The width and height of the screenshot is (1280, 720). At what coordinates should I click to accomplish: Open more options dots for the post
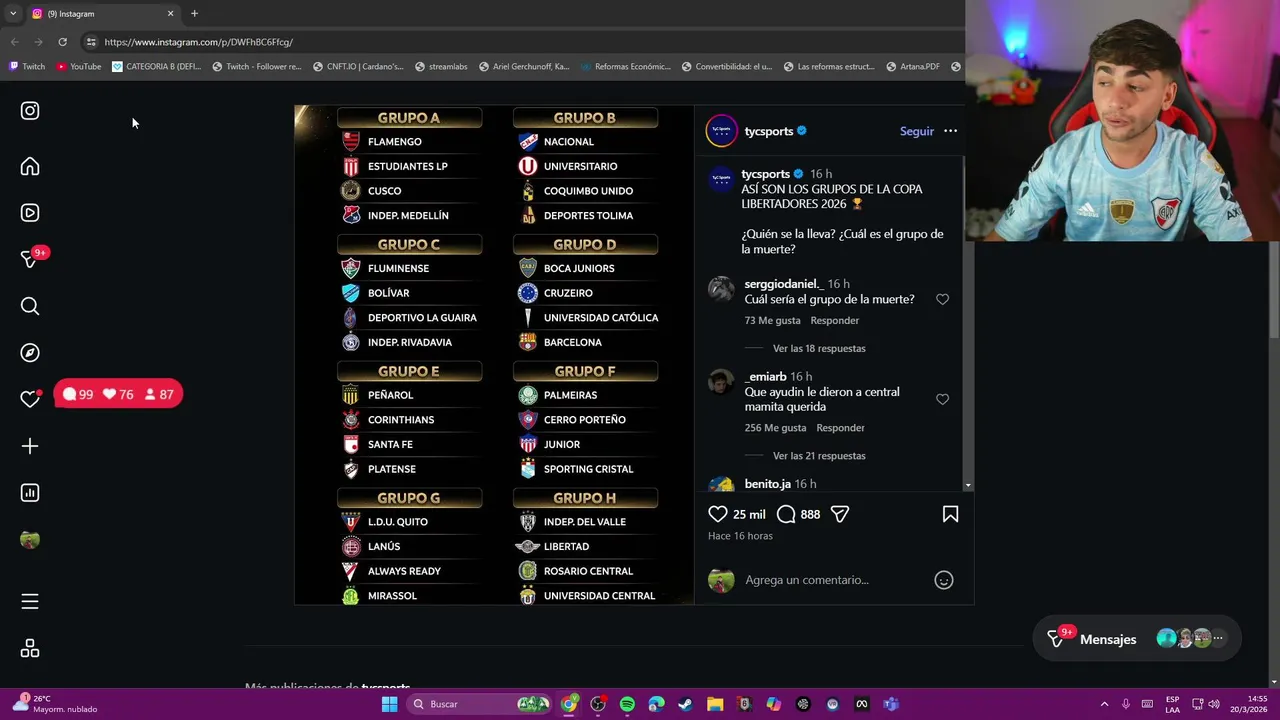pyautogui.click(x=950, y=131)
